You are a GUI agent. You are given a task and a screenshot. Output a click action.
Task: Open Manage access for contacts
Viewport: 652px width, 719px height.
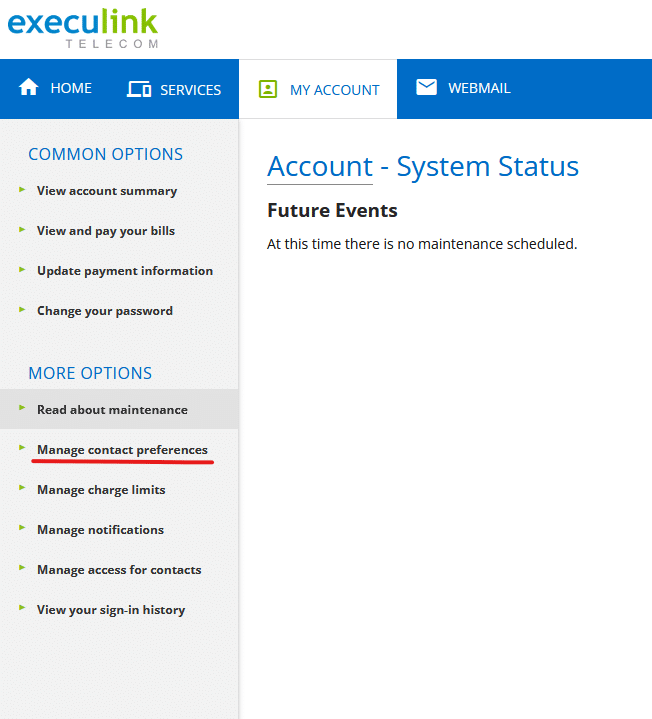tap(119, 570)
